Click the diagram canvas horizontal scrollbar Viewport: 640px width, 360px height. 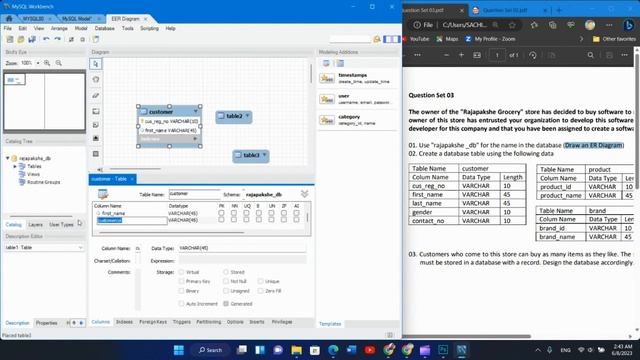coord(135,169)
